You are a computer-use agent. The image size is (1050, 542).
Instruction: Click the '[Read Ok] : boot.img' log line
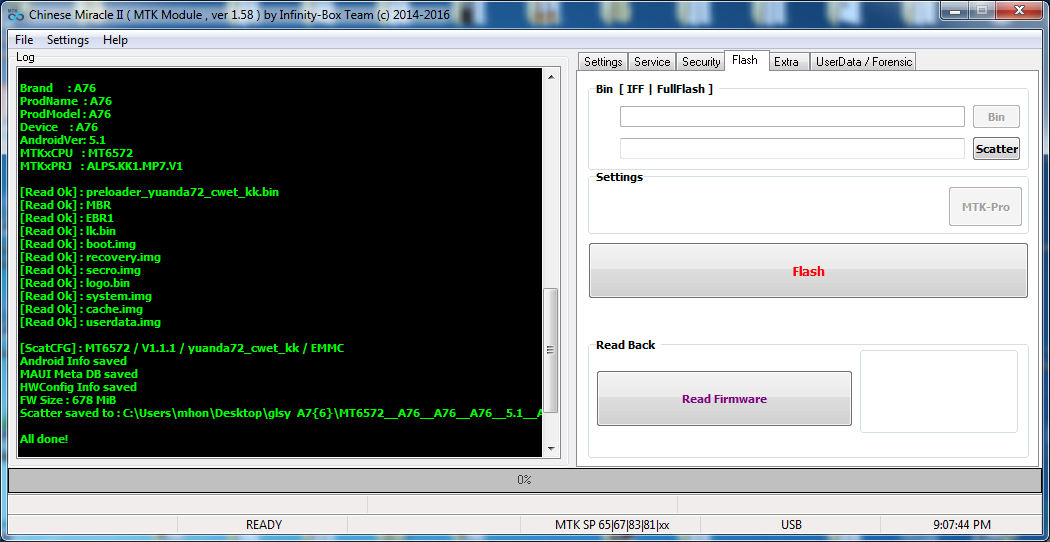78,244
